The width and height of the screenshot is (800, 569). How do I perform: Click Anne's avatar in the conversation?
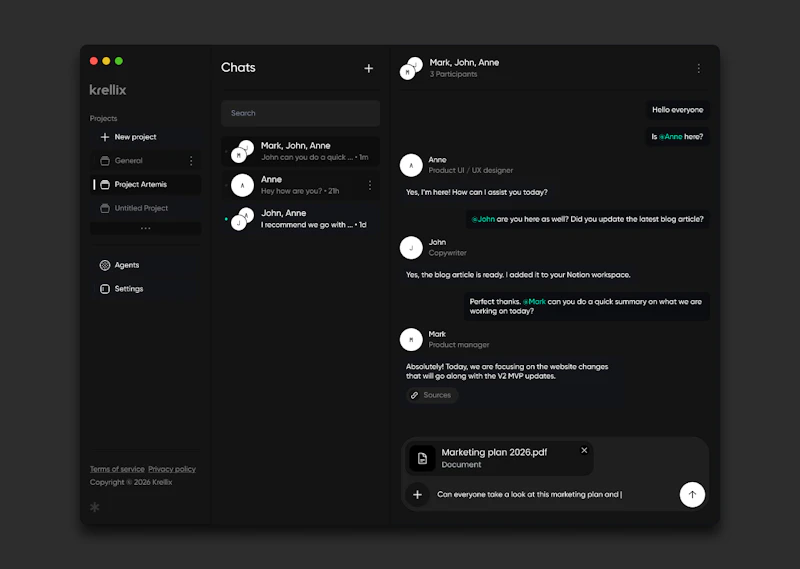pos(411,165)
